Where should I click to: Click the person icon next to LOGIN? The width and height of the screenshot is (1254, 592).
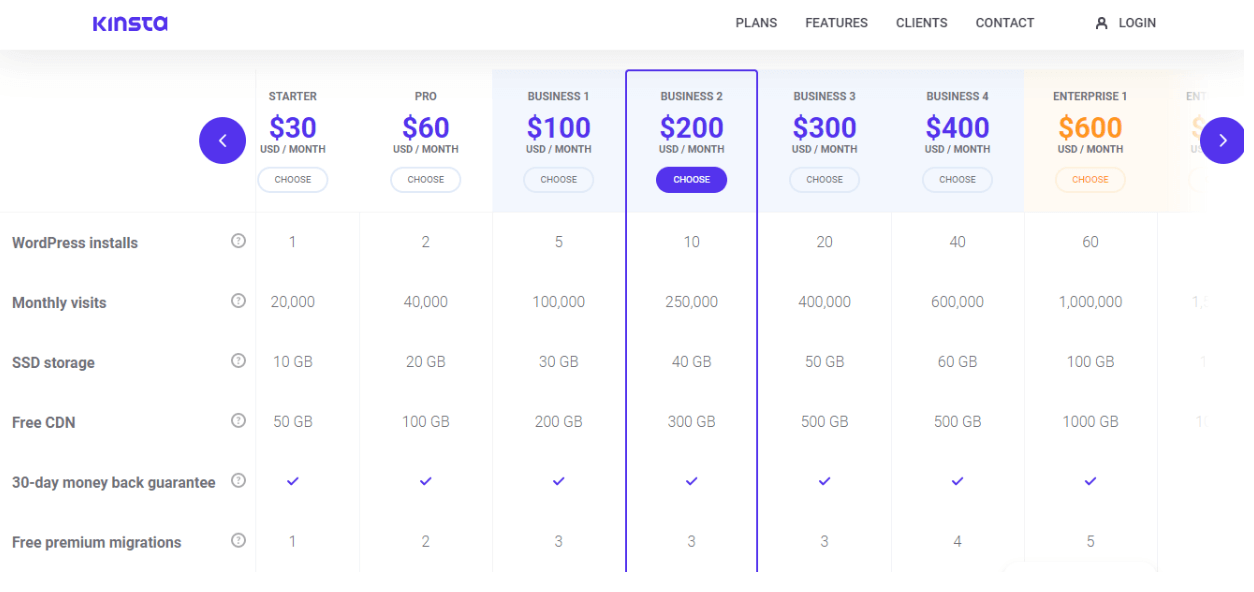[x=1101, y=22]
